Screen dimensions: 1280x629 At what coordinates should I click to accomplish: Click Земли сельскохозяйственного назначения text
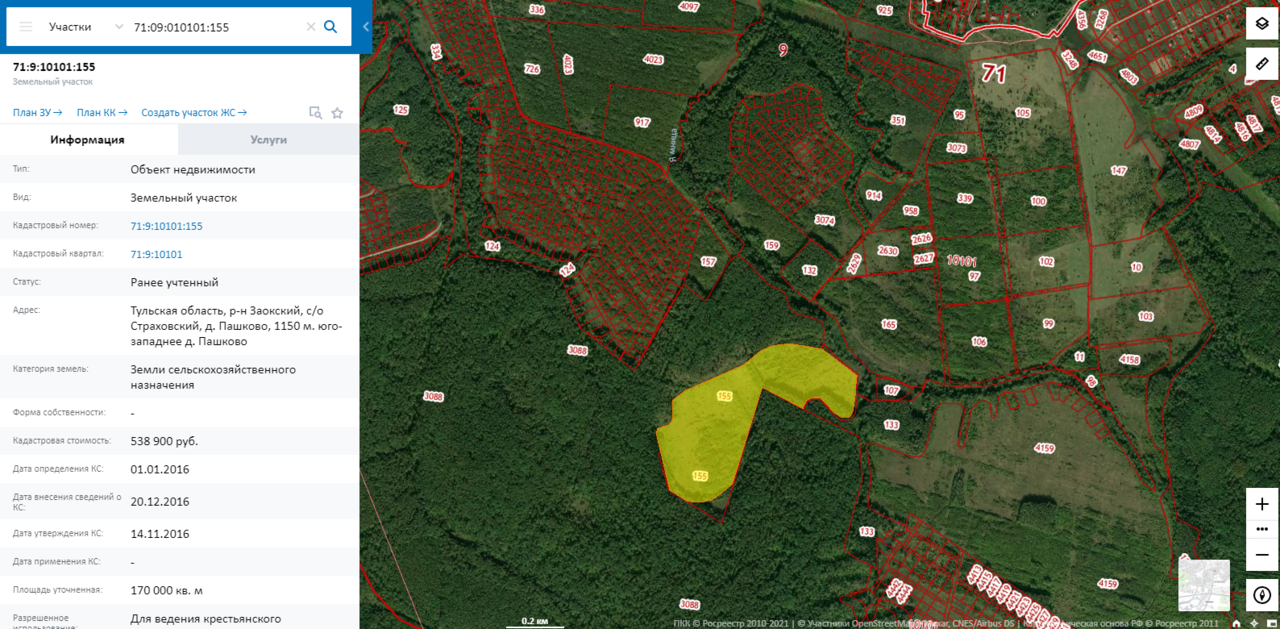(213, 377)
